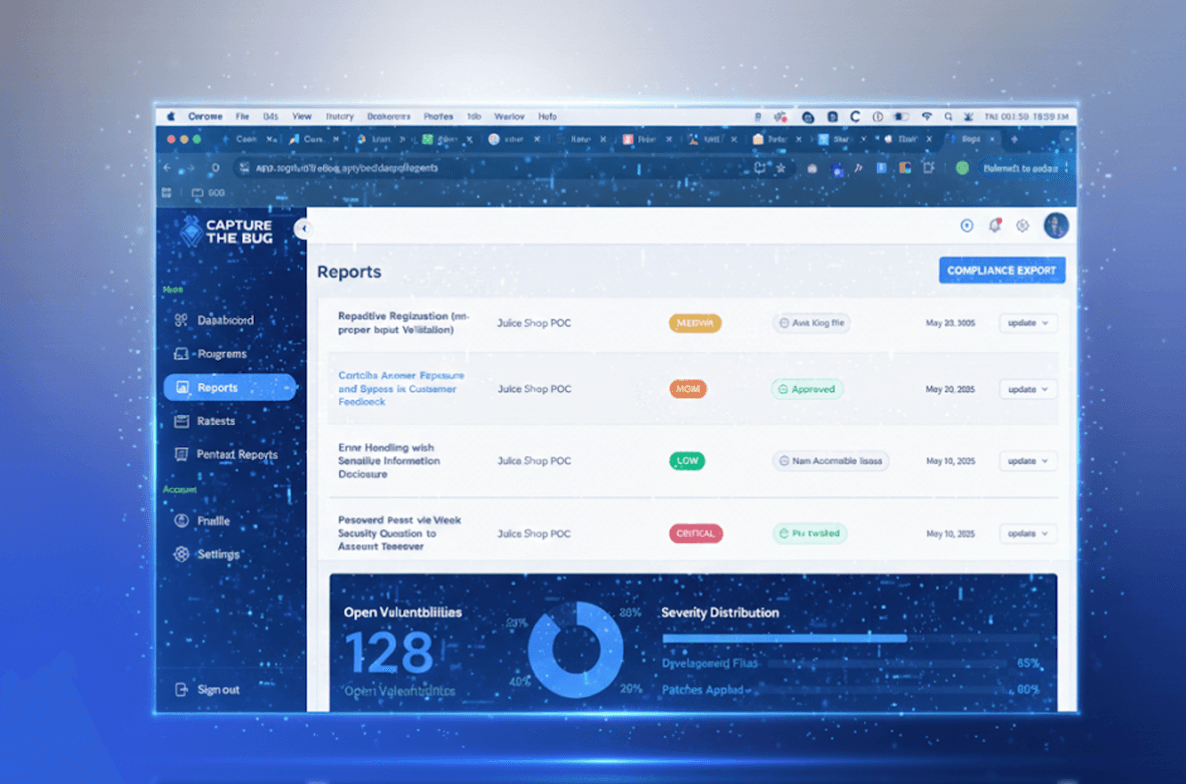1186x784 pixels.
Task: Open update dropdown for May 20 report
Action: click(x=1027, y=389)
